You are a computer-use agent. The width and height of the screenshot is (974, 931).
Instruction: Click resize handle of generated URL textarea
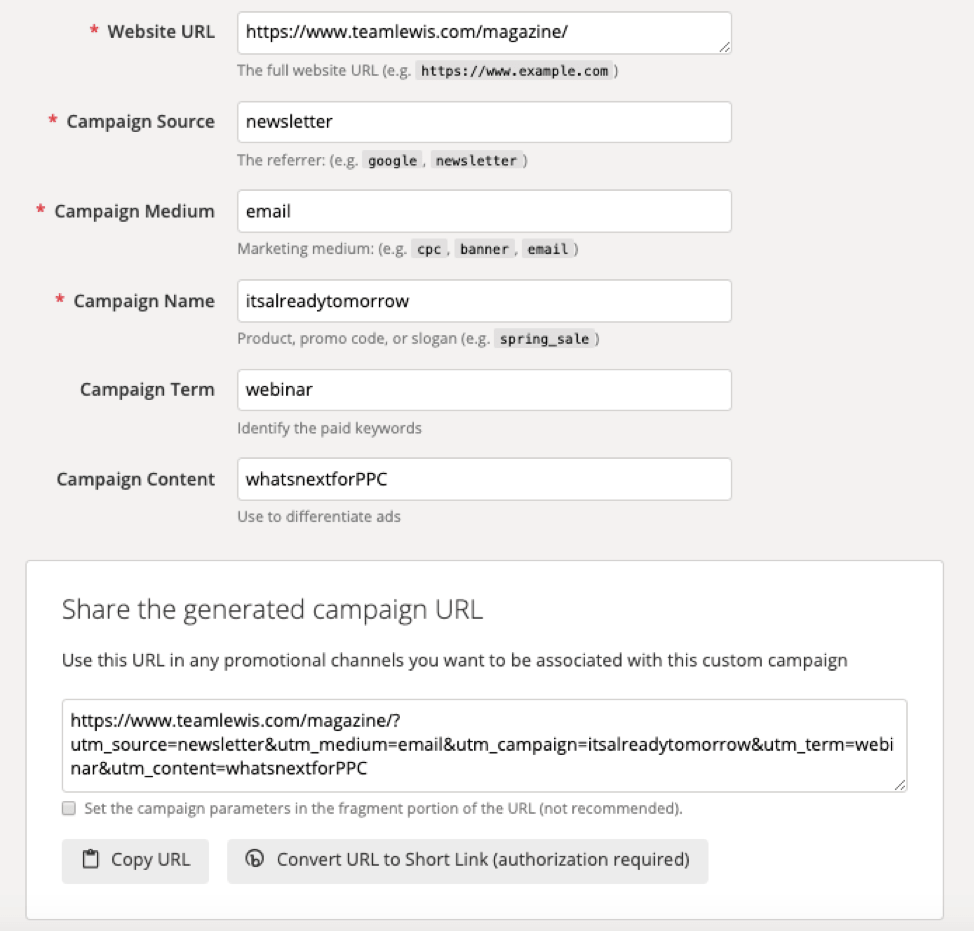900,786
